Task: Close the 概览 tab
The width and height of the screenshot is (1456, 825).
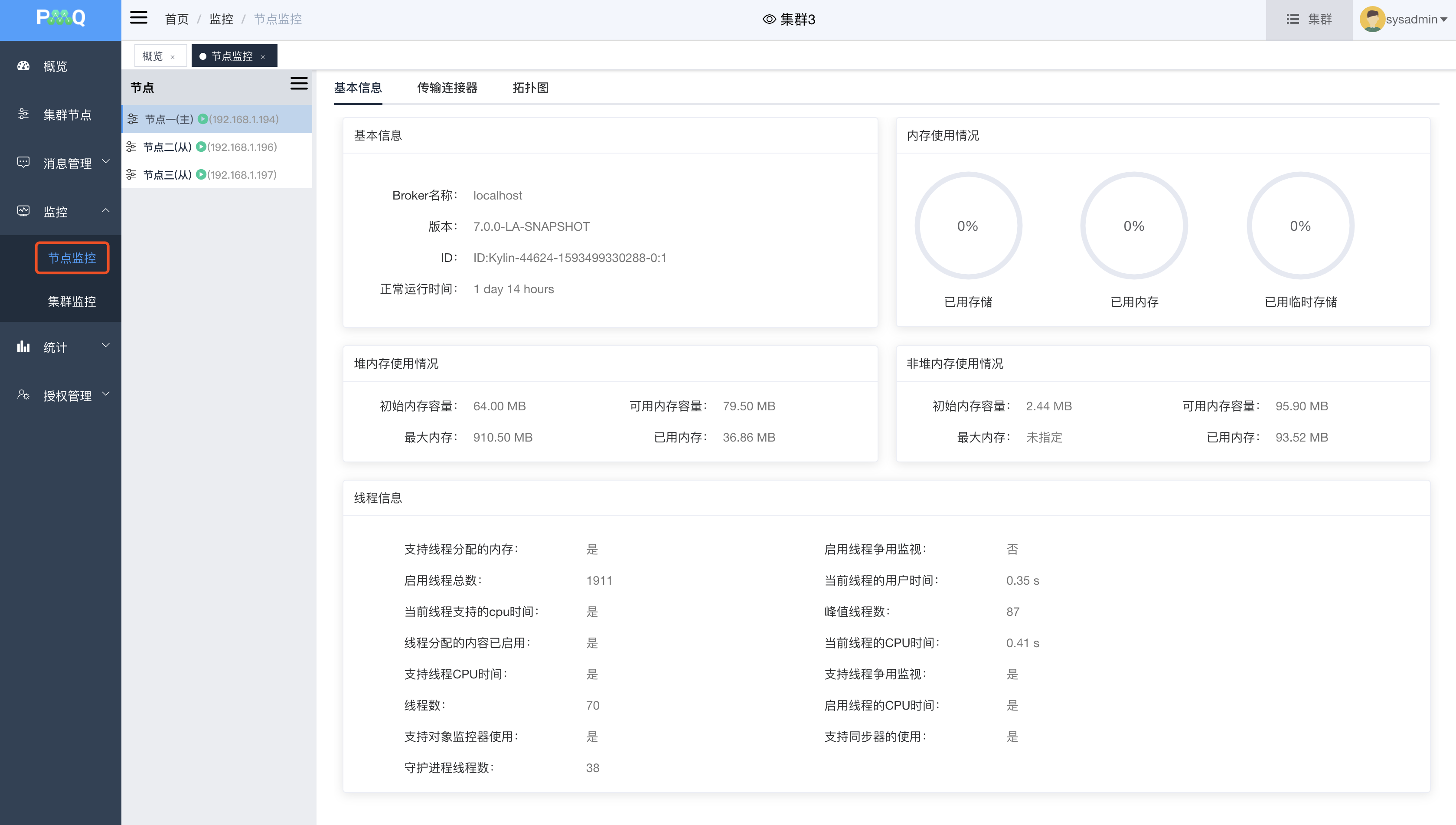Action: tap(173, 57)
